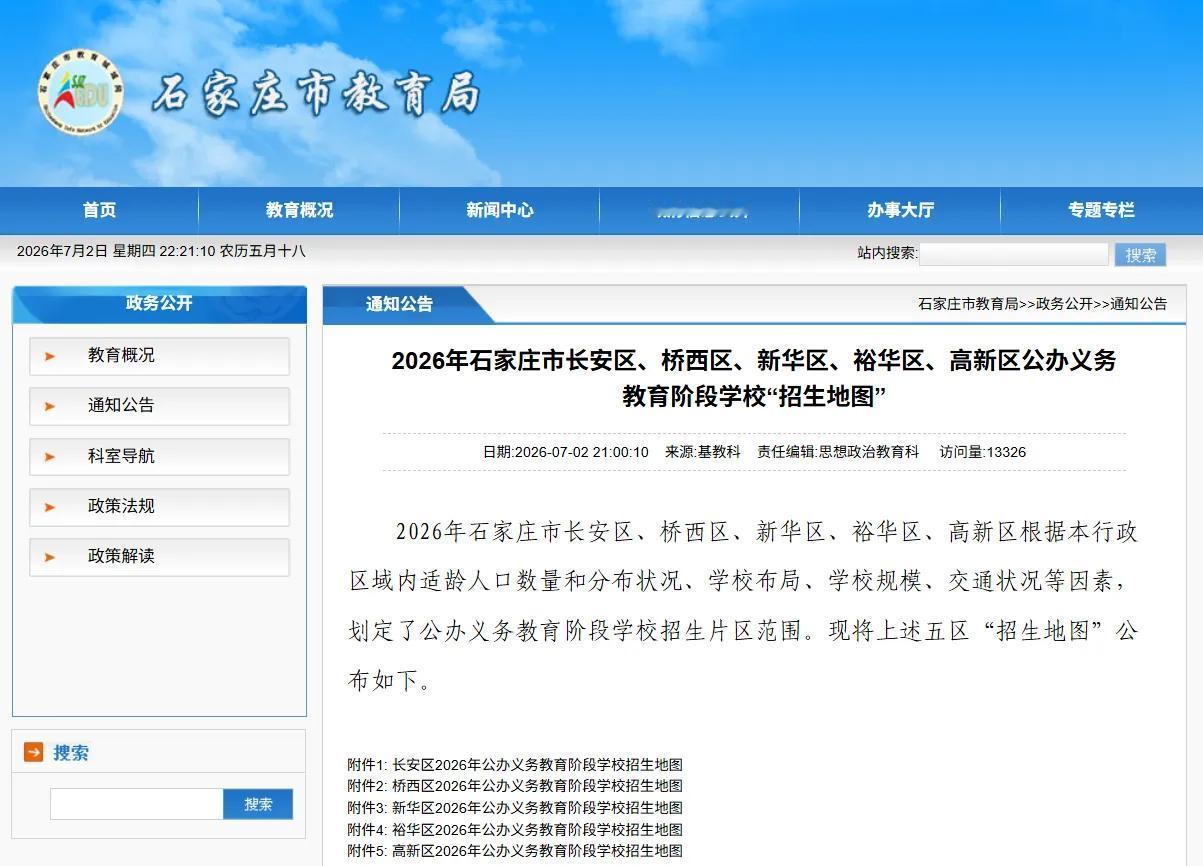Click the orange arrow beside 教育概况
Image resolution: width=1203 pixels, height=866 pixels.
coord(50,356)
